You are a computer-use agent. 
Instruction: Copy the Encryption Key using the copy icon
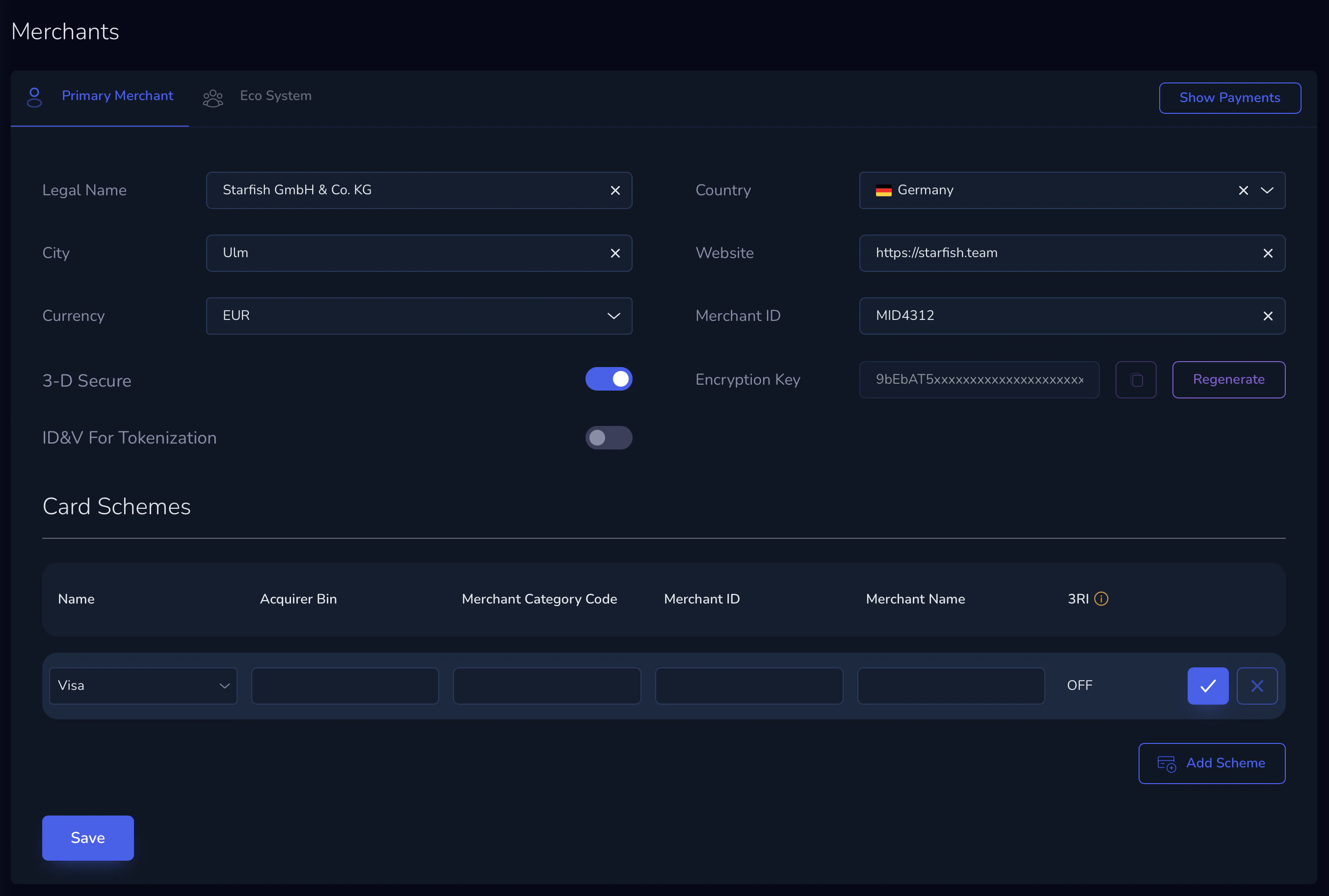(1135, 379)
